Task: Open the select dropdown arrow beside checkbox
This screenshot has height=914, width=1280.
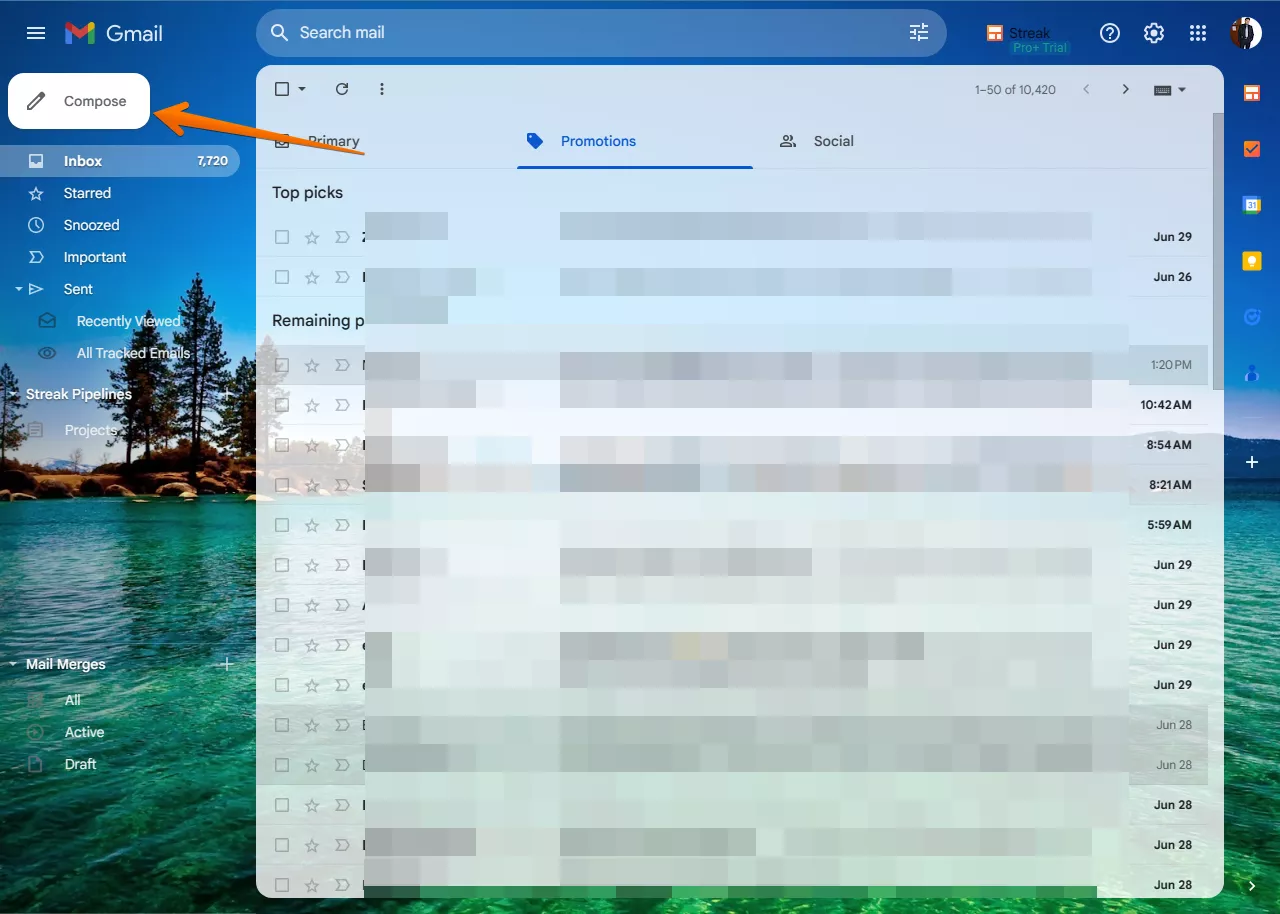Action: [x=302, y=89]
